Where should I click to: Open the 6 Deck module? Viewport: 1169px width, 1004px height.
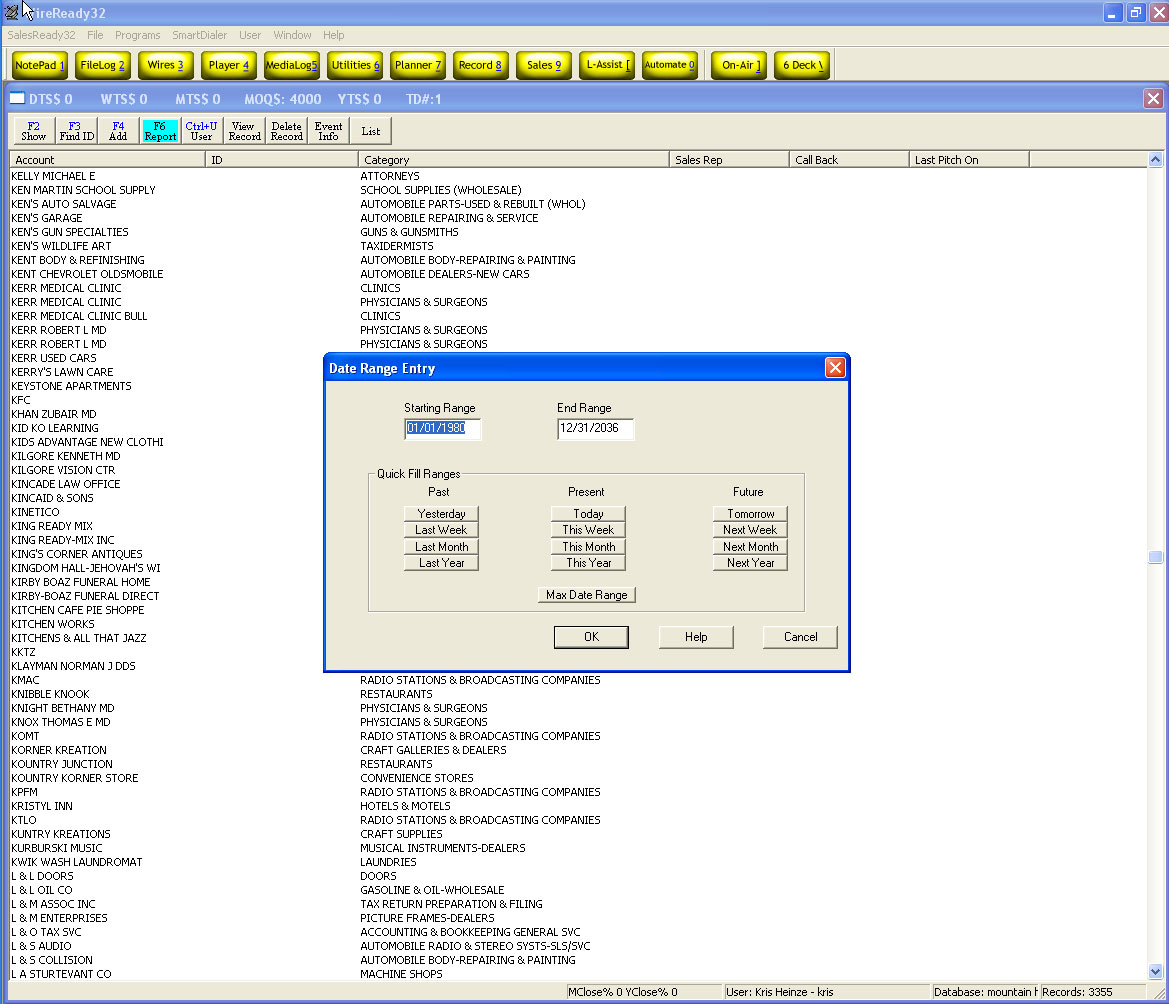pyautogui.click(x=802, y=65)
